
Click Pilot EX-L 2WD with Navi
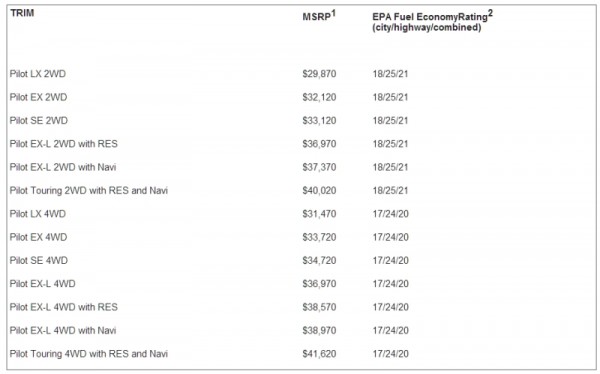[x=63, y=167]
